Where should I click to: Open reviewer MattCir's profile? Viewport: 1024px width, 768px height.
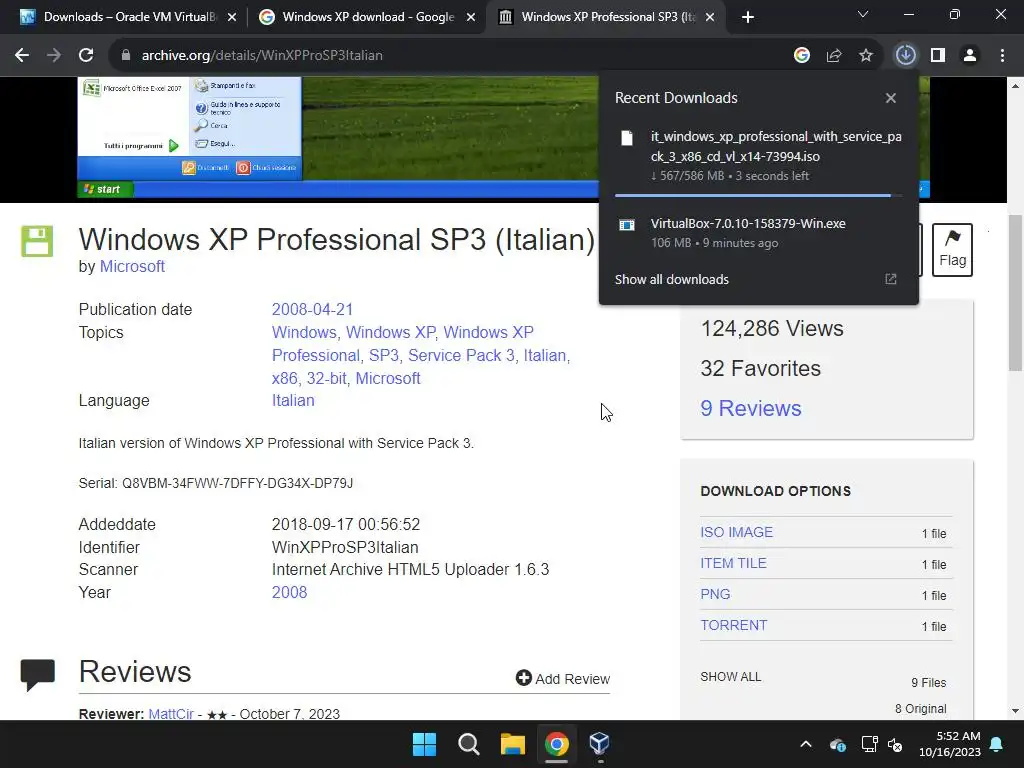171,714
